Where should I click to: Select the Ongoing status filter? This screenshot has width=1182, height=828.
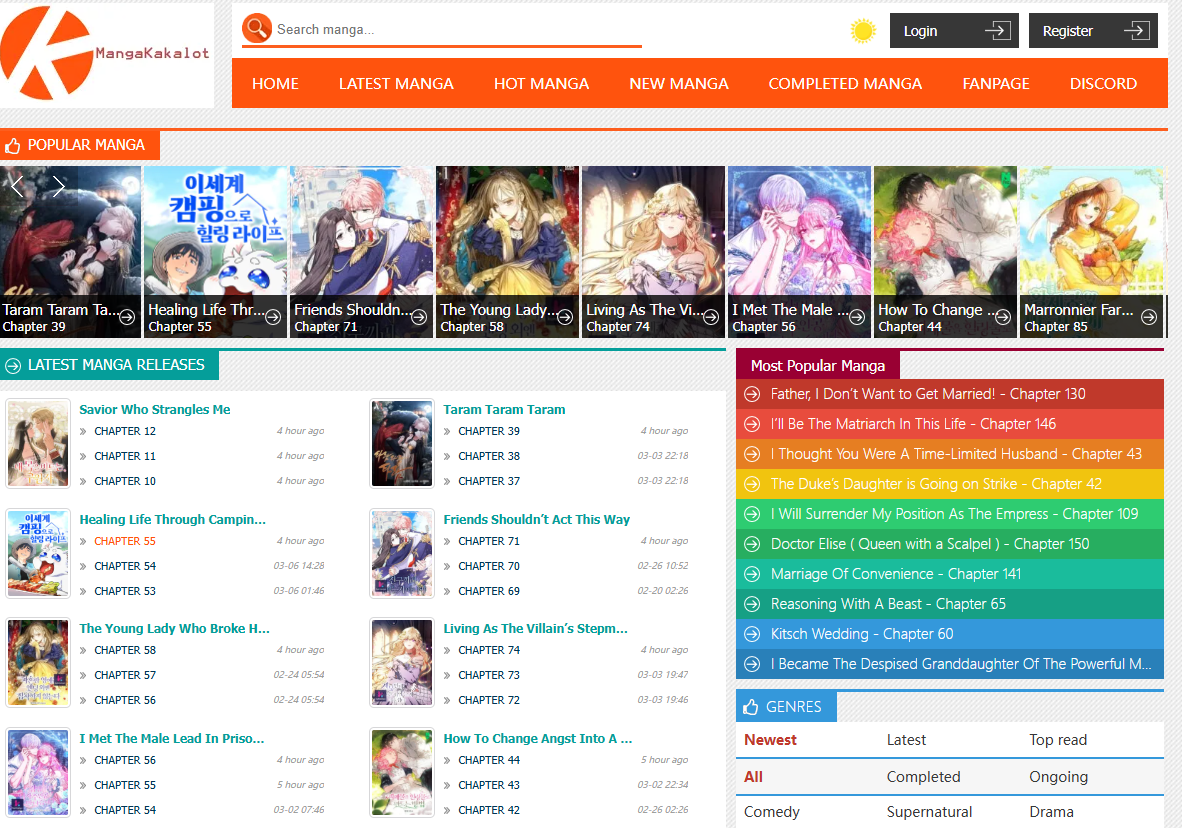pos(1058,777)
